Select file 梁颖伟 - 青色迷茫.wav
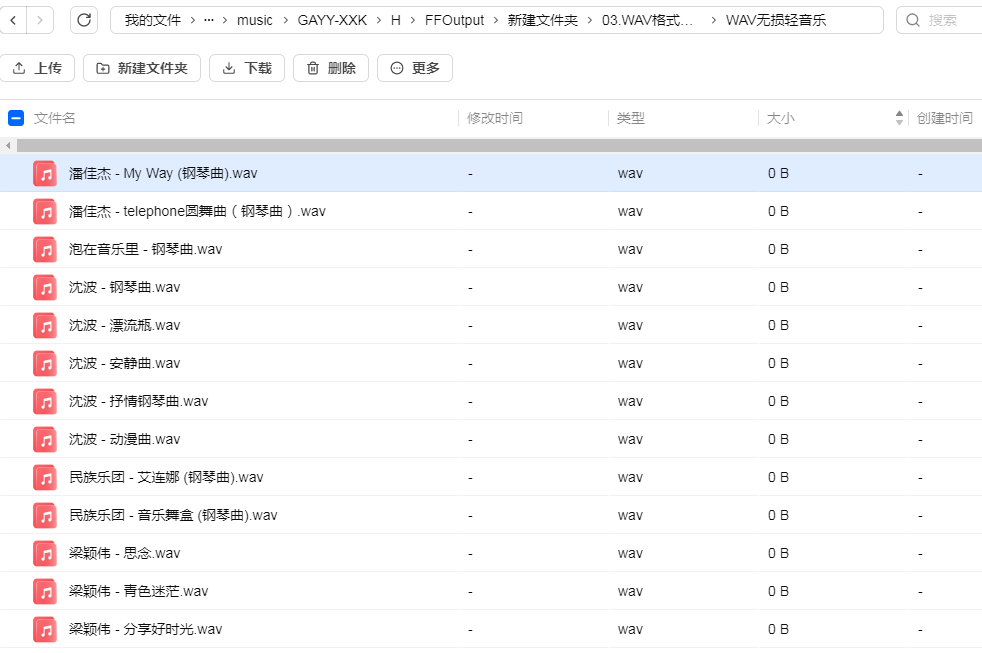 [491, 592]
